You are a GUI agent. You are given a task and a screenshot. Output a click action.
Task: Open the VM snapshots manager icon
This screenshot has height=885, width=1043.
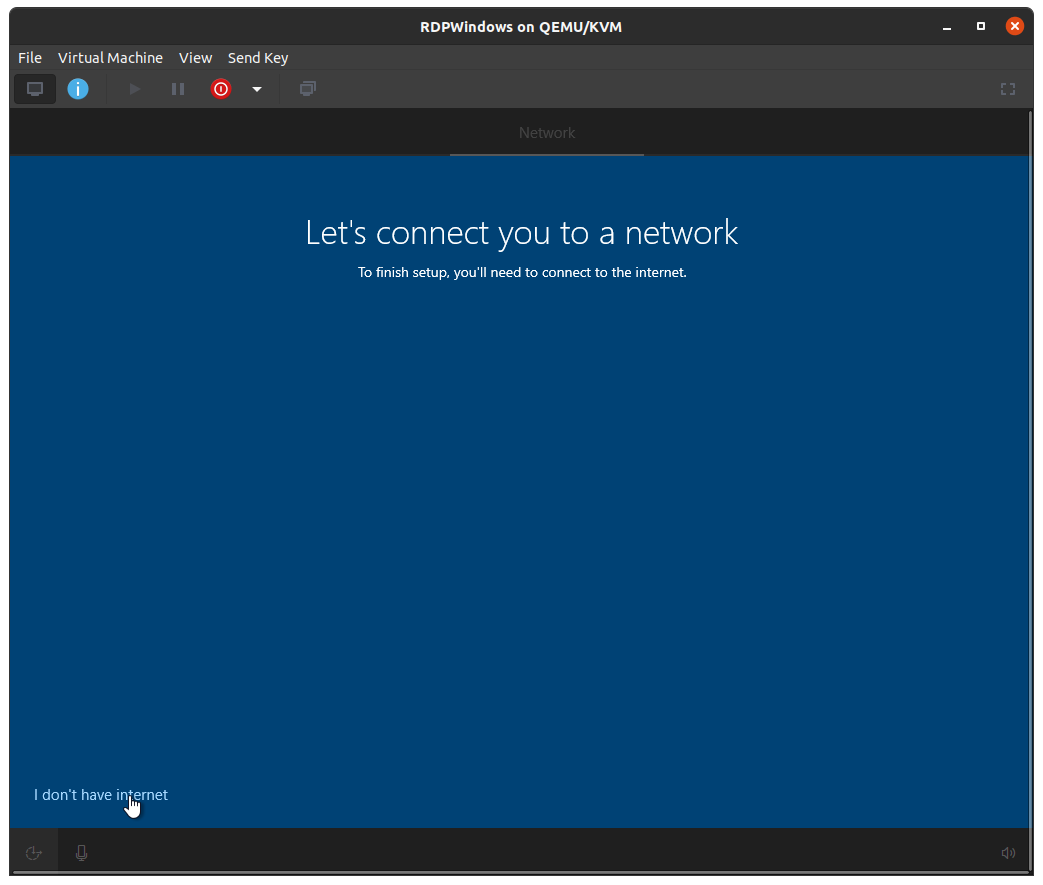point(308,89)
